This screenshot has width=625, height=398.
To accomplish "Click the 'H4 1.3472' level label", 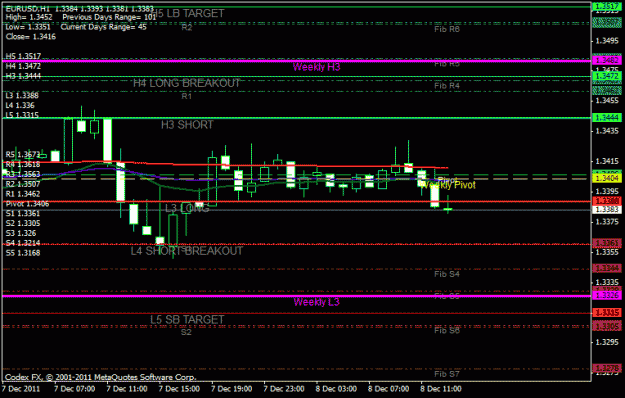I will 23,66.
